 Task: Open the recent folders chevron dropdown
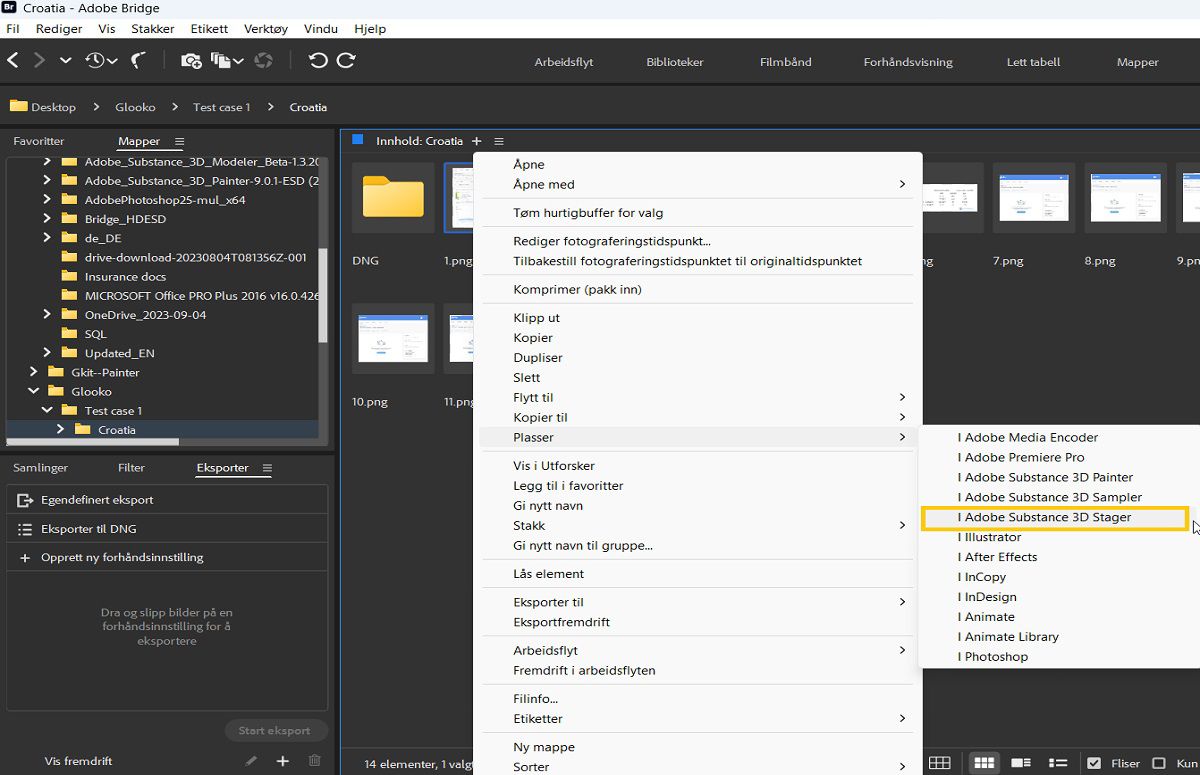(x=65, y=61)
